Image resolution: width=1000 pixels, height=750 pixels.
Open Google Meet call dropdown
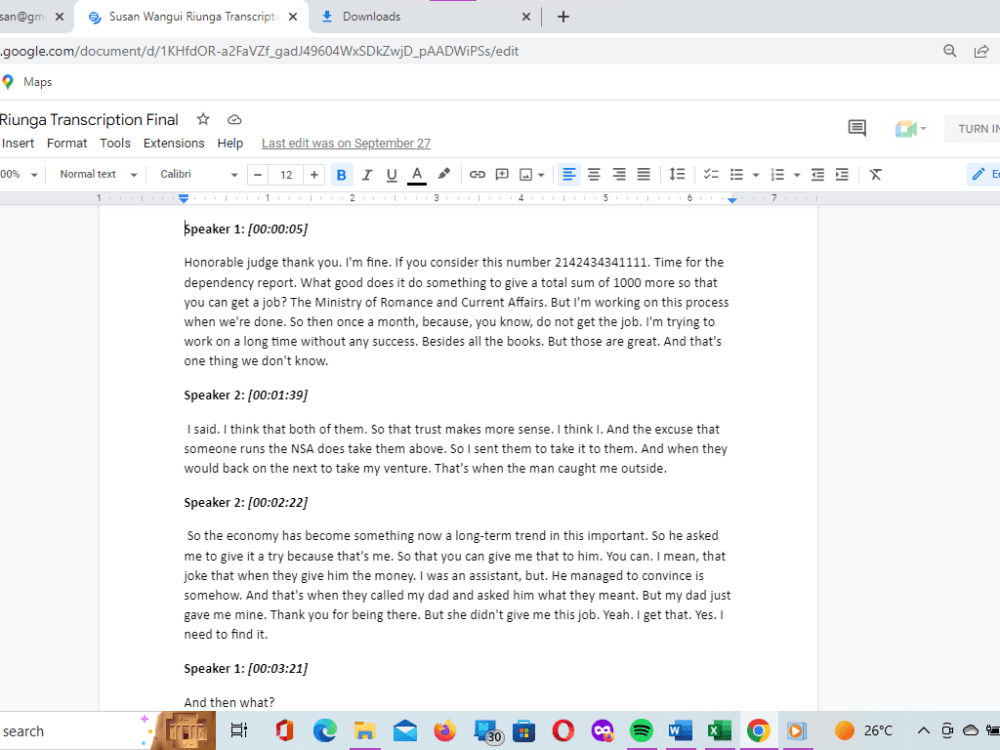(x=910, y=129)
